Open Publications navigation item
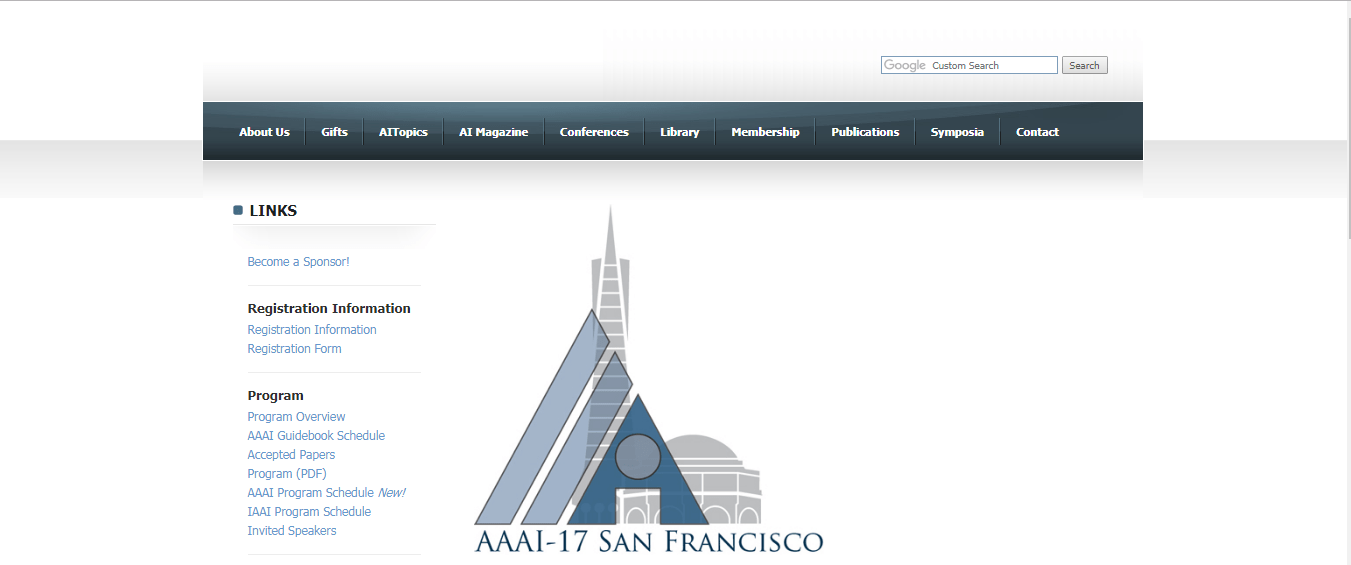1351x565 pixels. point(865,132)
